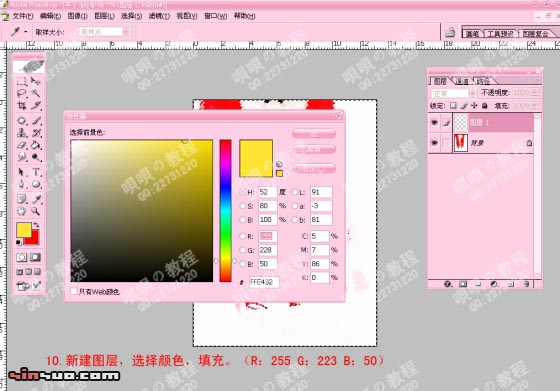Select the H hue radio button

(x=242, y=192)
